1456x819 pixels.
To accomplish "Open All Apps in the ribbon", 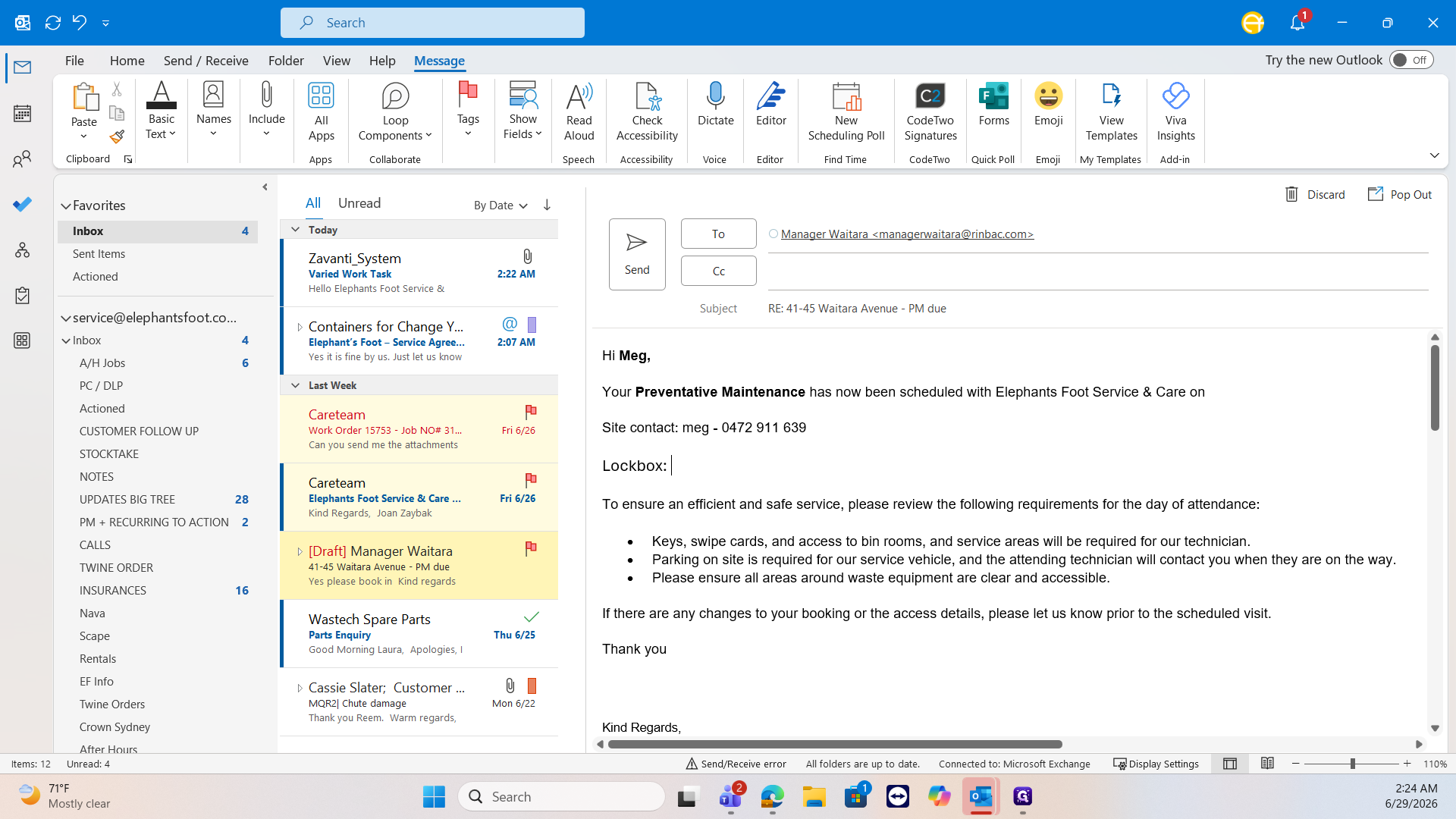I will click(x=321, y=112).
